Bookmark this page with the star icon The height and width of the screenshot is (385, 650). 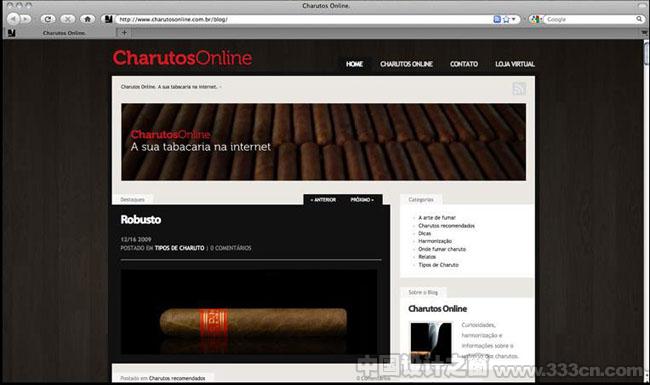point(506,19)
